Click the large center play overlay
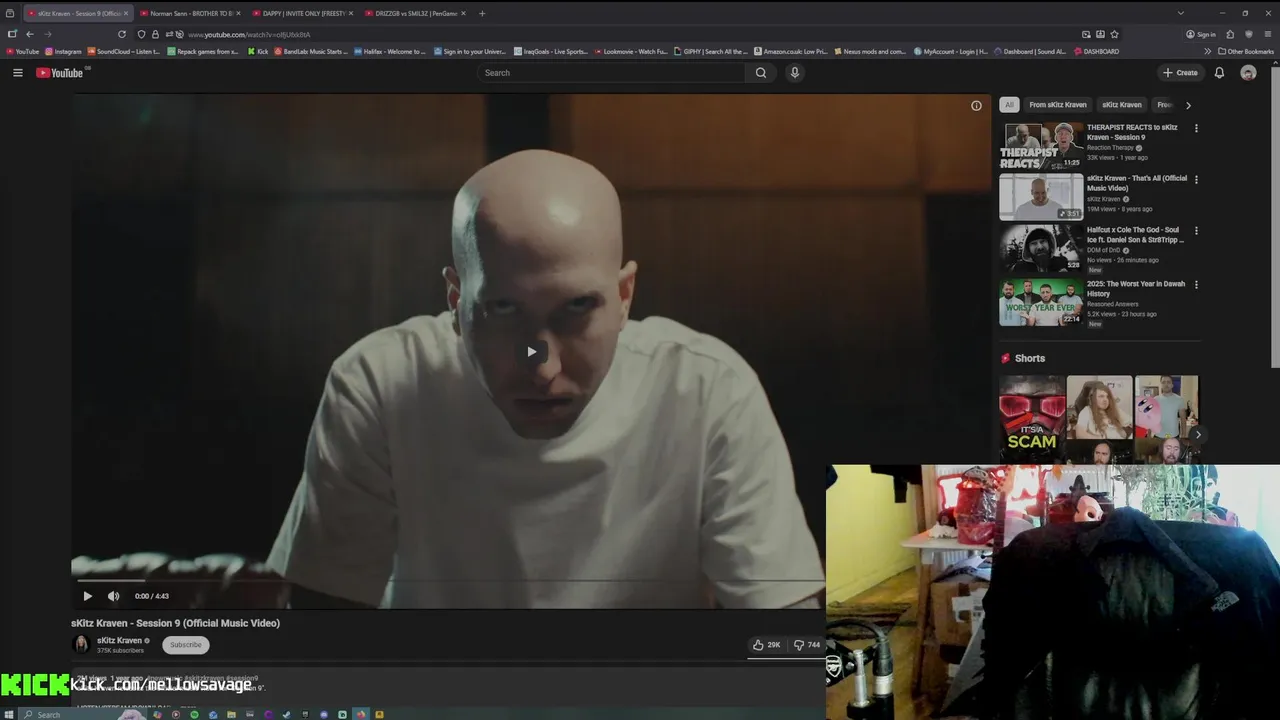 point(531,351)
